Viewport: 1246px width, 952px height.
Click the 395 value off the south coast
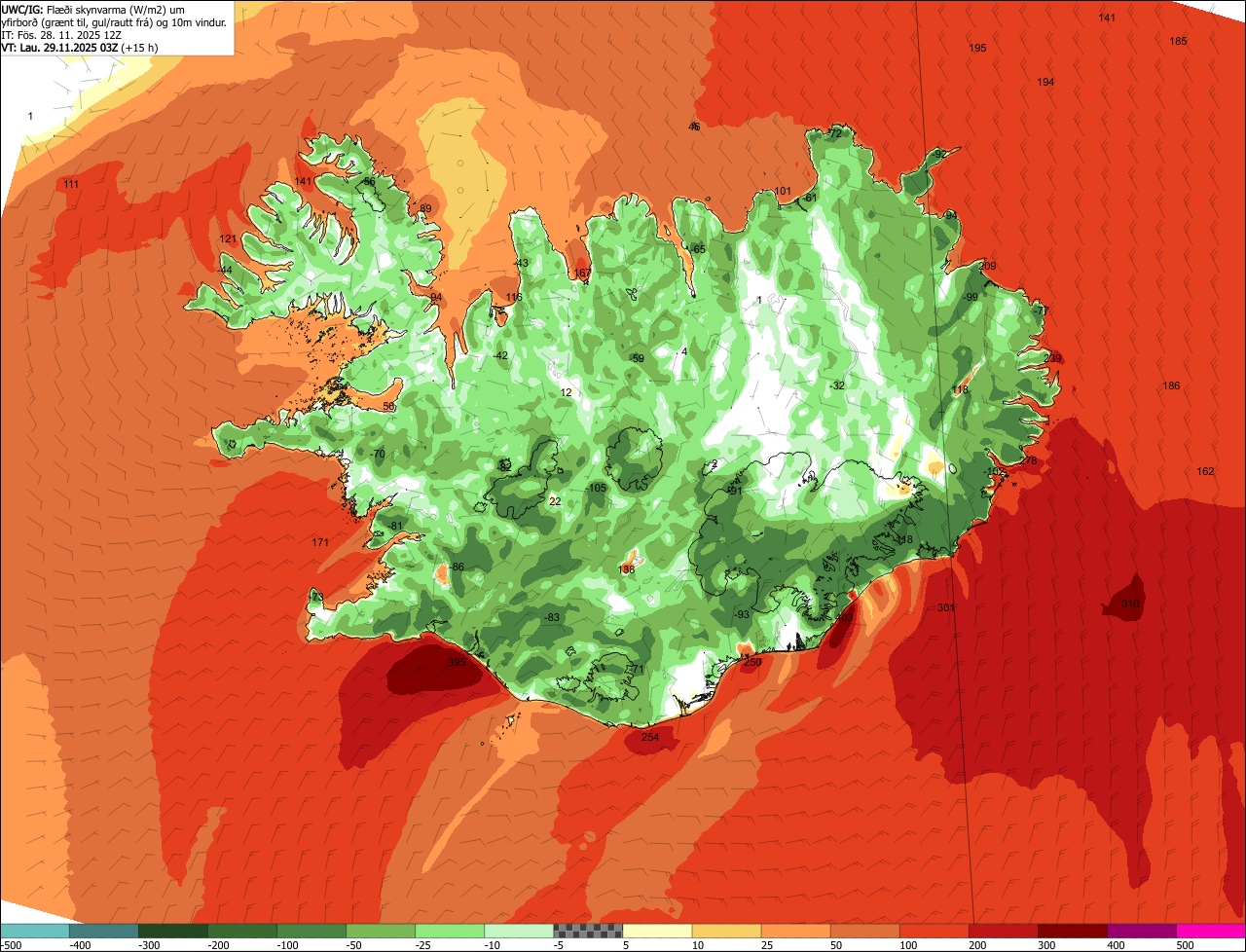(x=456, y=663)
